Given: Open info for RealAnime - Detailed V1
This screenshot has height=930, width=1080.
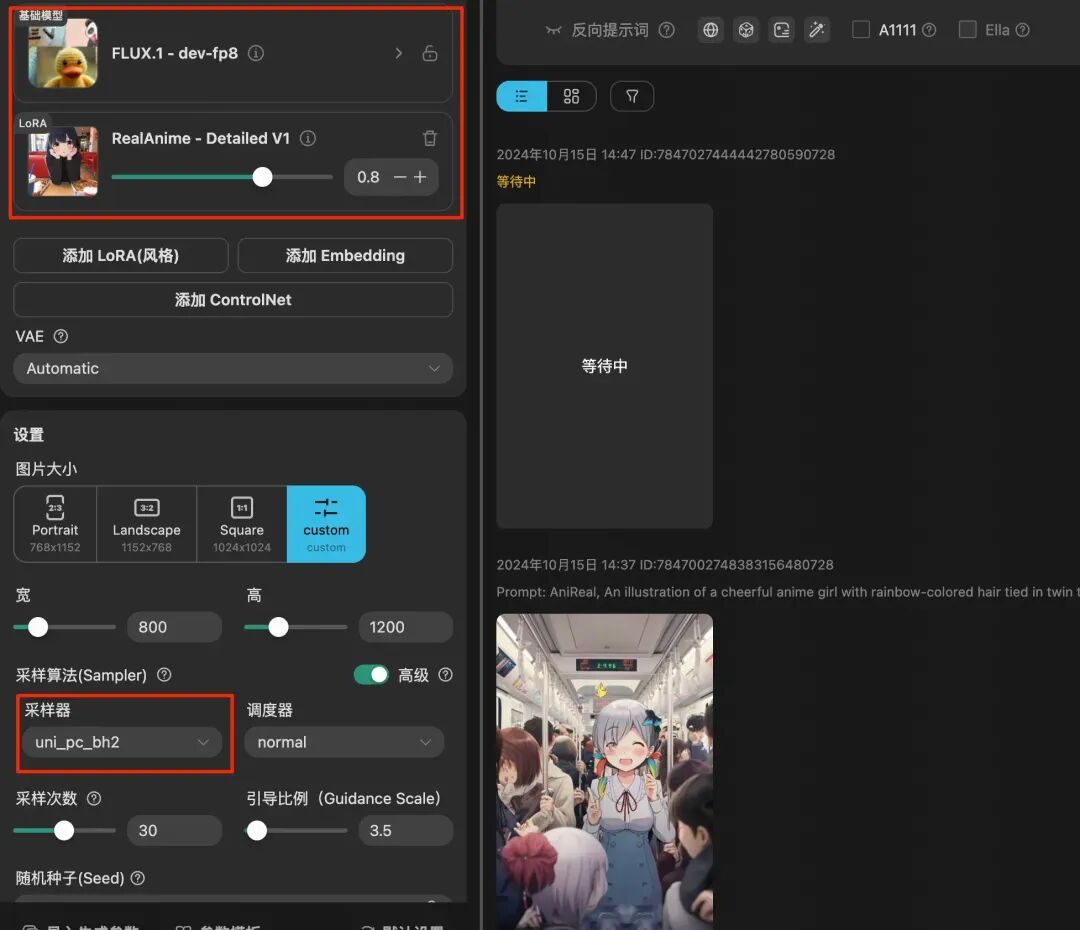Looking at the screenshot, I should (308, 138).
